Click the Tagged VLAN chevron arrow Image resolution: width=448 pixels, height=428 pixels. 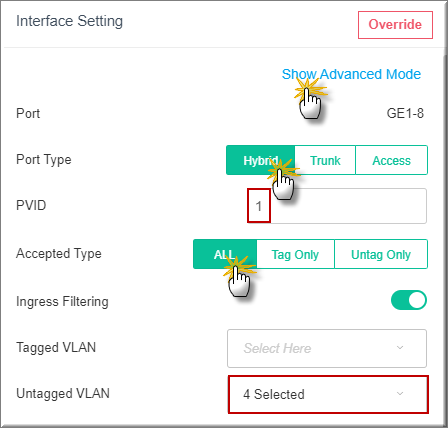[400, 348]
